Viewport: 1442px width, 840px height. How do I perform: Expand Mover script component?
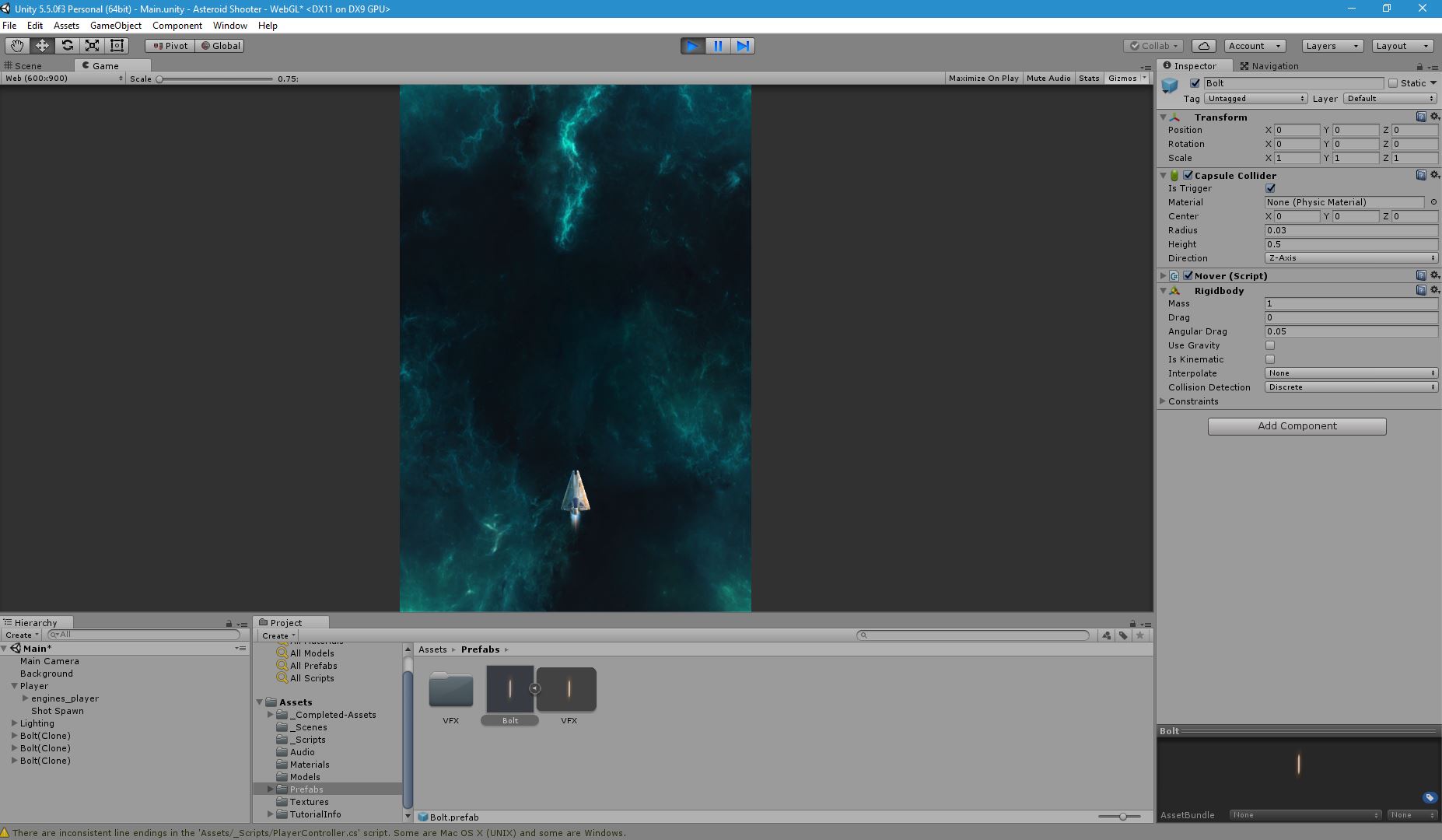[1163, 275]
